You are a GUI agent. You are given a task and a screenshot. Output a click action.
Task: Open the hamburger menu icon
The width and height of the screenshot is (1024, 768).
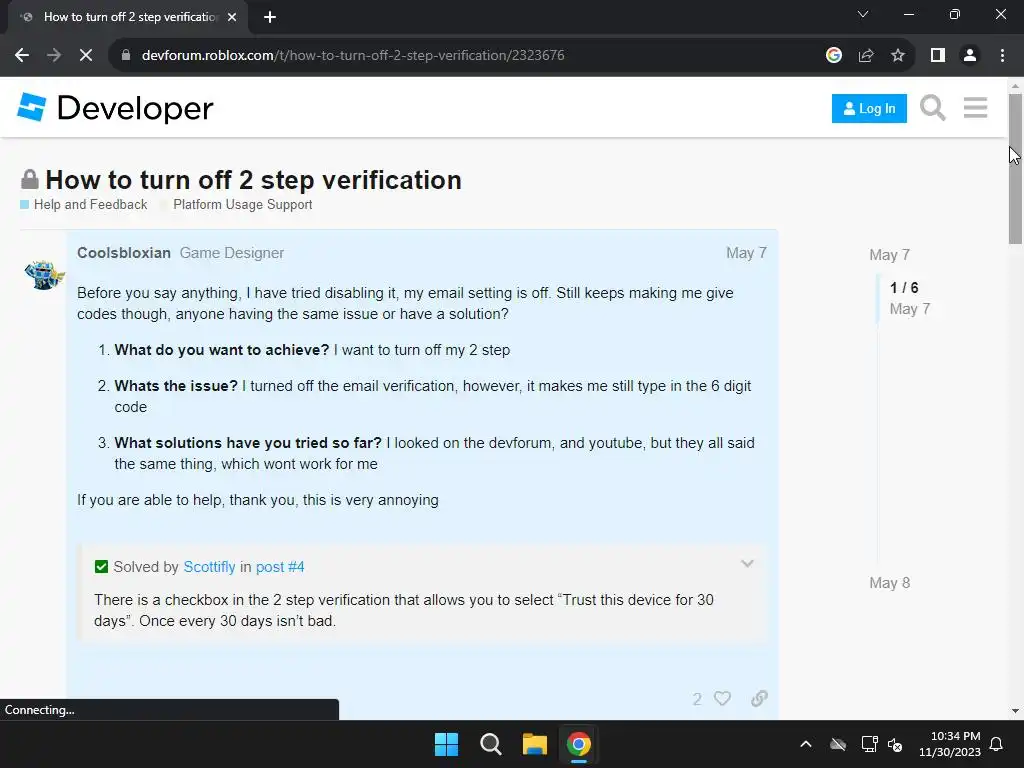pyautogui.click(x=975, y=108)
